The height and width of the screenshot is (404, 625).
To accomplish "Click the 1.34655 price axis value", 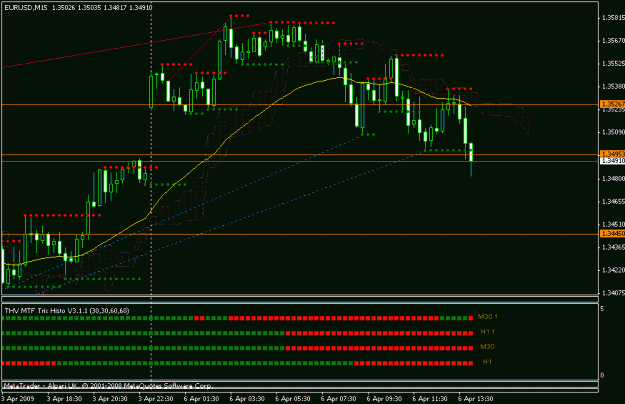I will (x=613, y=202).
